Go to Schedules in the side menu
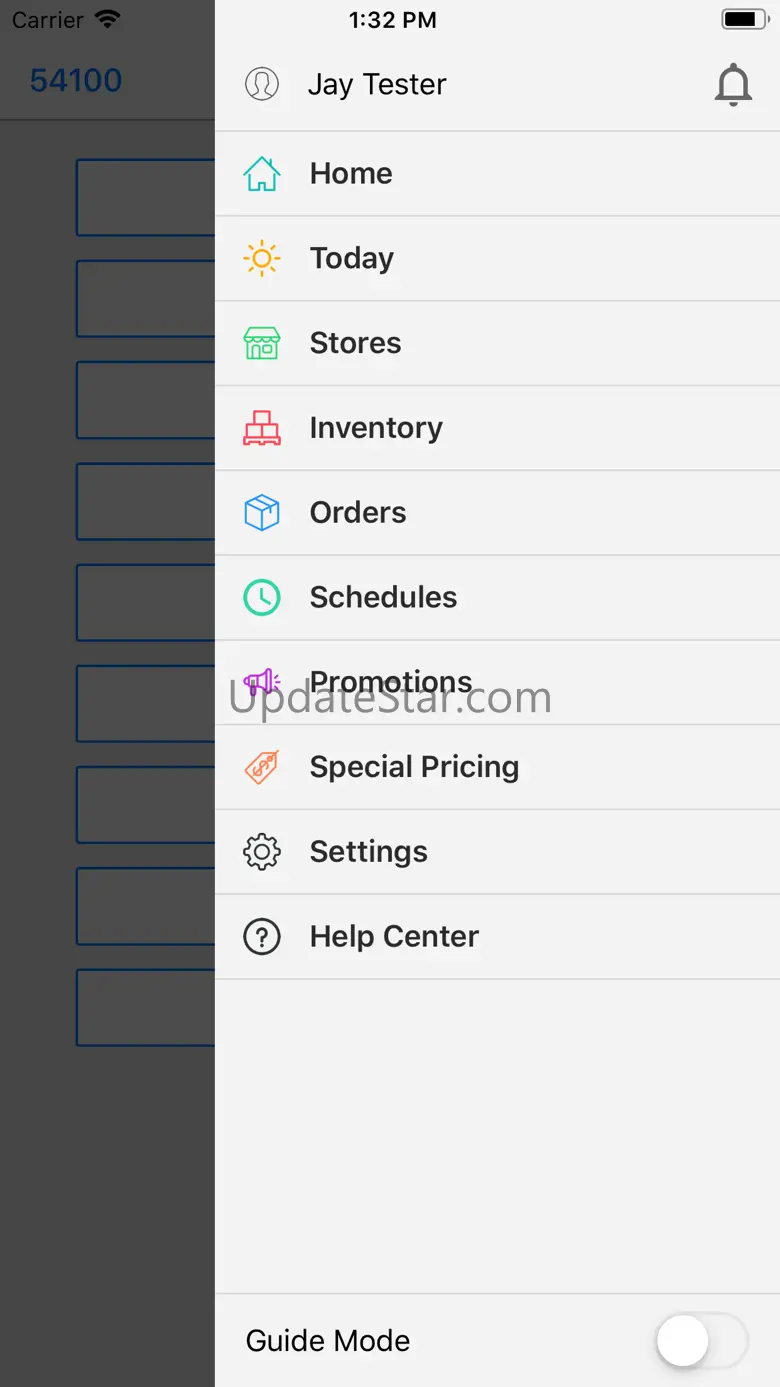This screenshot has width=780, height=1387. 383,597
